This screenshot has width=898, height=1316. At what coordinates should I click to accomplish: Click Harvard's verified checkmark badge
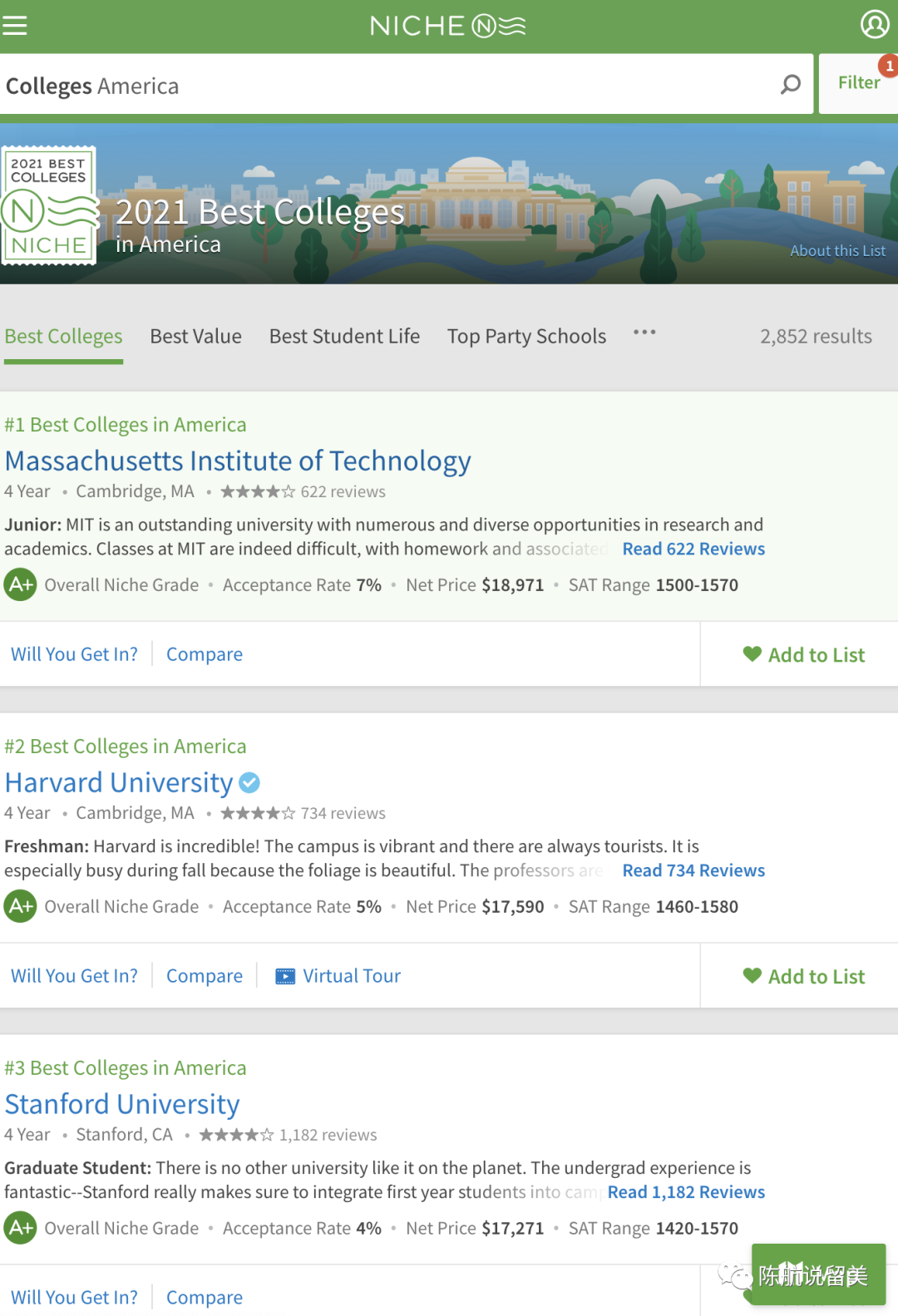(249, 782)
